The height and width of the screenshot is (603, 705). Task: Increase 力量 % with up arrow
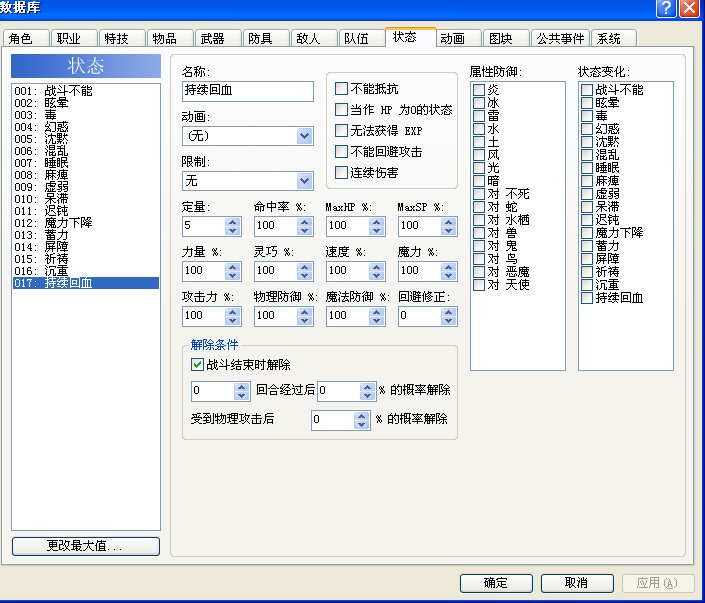tap(232, 267)
